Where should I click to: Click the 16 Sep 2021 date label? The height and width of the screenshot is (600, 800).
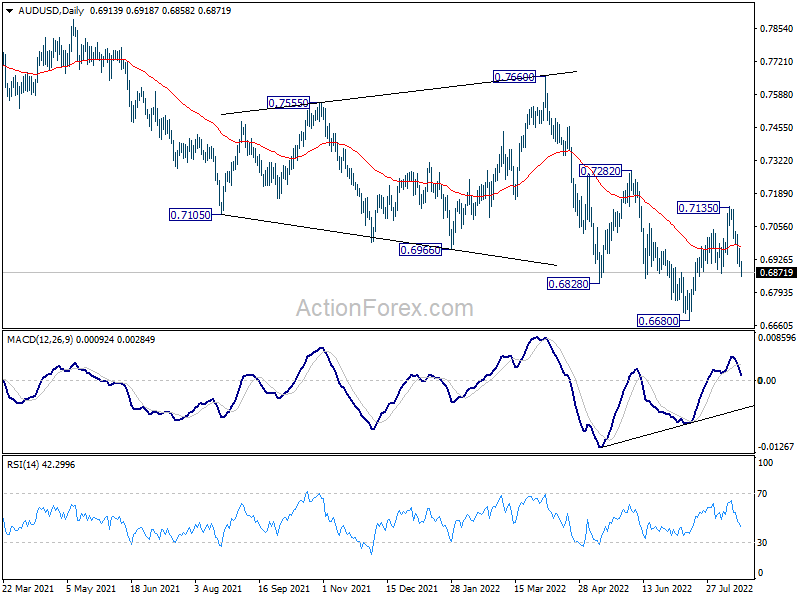tap(284, 589)
